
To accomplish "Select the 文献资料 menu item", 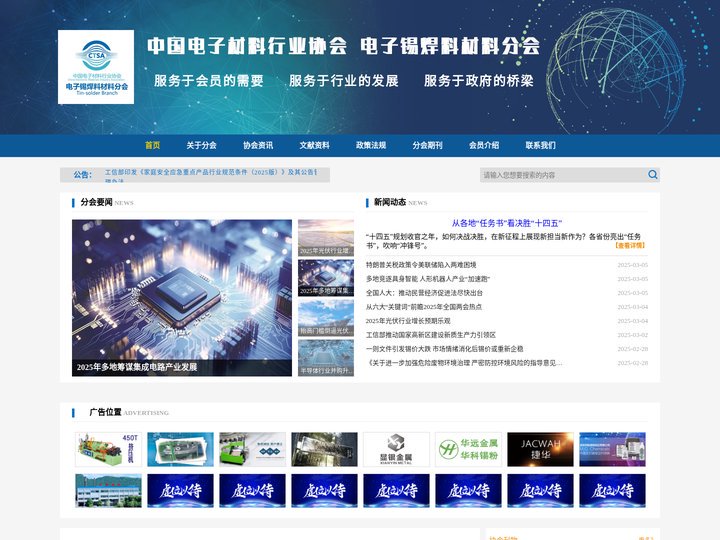I will tap(315, 146).
